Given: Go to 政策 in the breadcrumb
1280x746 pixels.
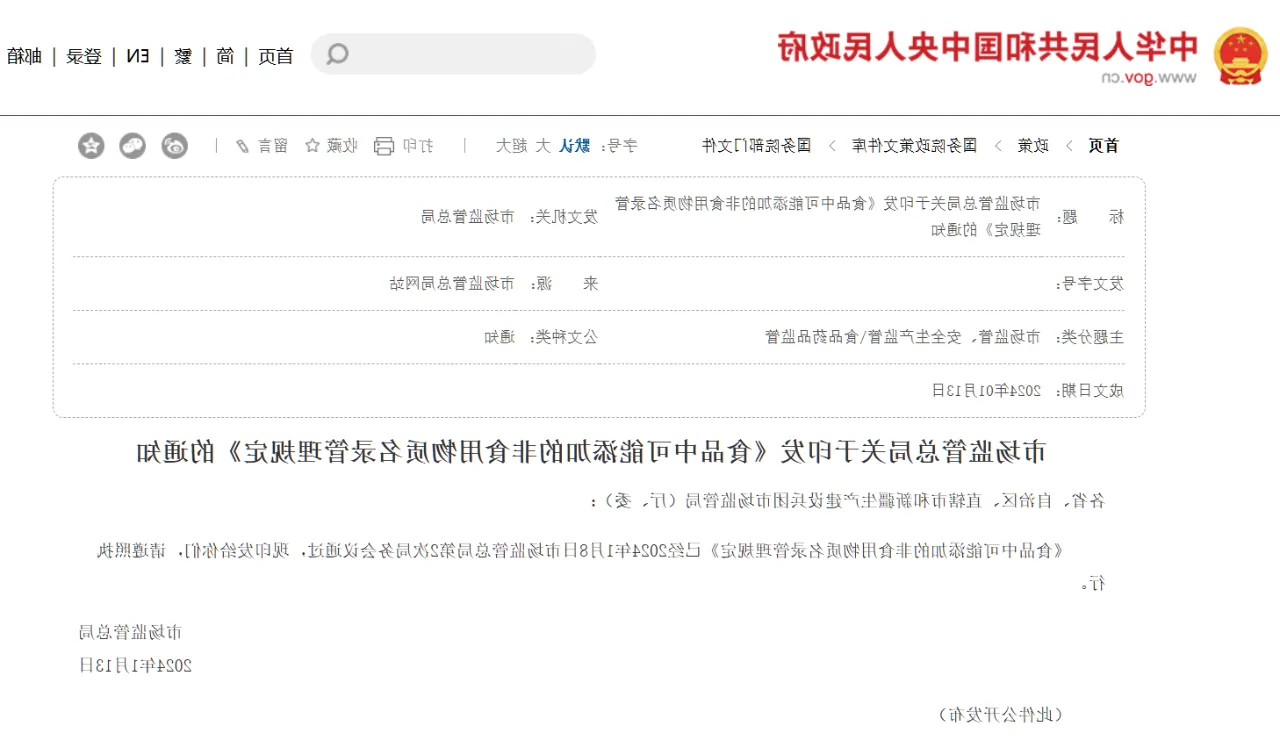Looking at the screenshot, I should (1033, 146).
